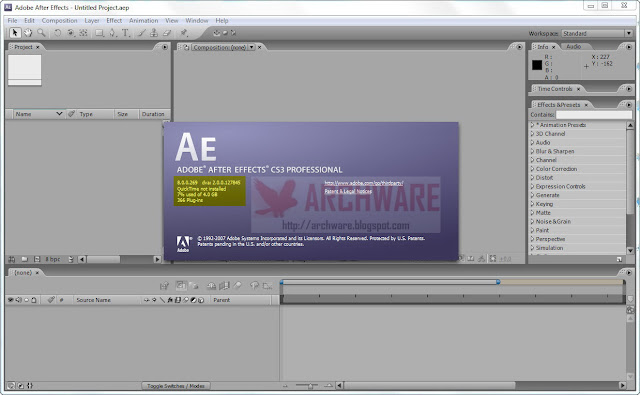Select the Pan Behind tool

(84, 33)
